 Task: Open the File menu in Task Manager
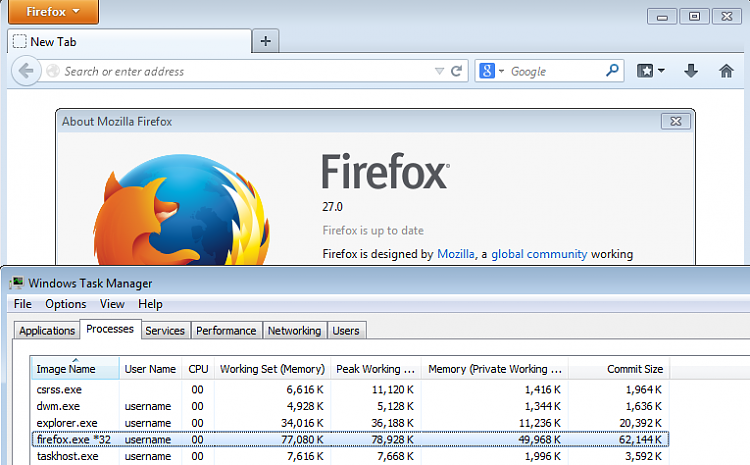(x=22, y=304)
